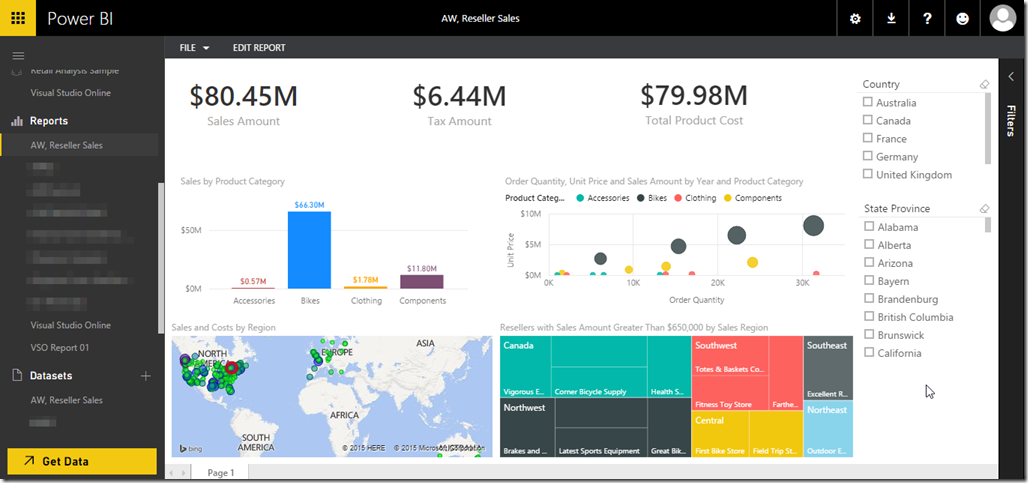Screen dimensions: 1028x483
Task: Check the Canada country box
Action: [x=868, y=120]
